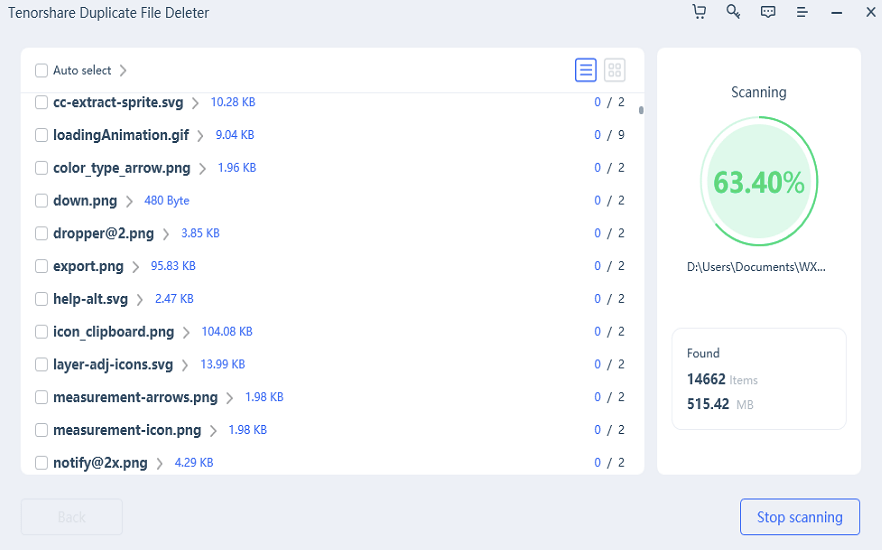This screenshot has height=550, width=882.
Task: Minimize the Duplicate File Deleter window
Action: [836, 13]
